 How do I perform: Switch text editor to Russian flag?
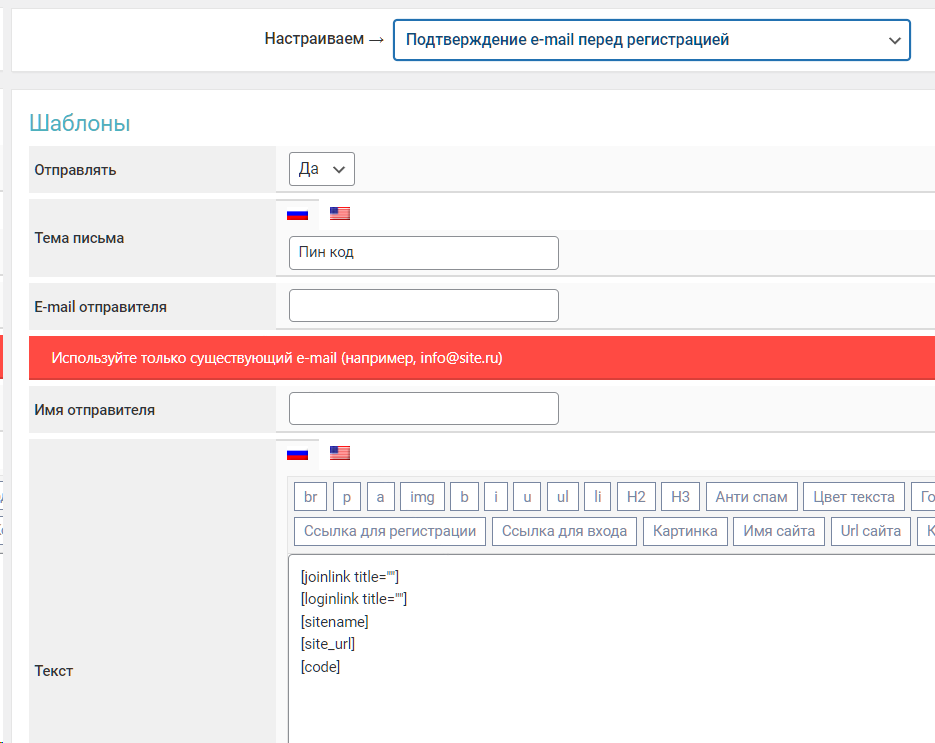coord(297,453)
